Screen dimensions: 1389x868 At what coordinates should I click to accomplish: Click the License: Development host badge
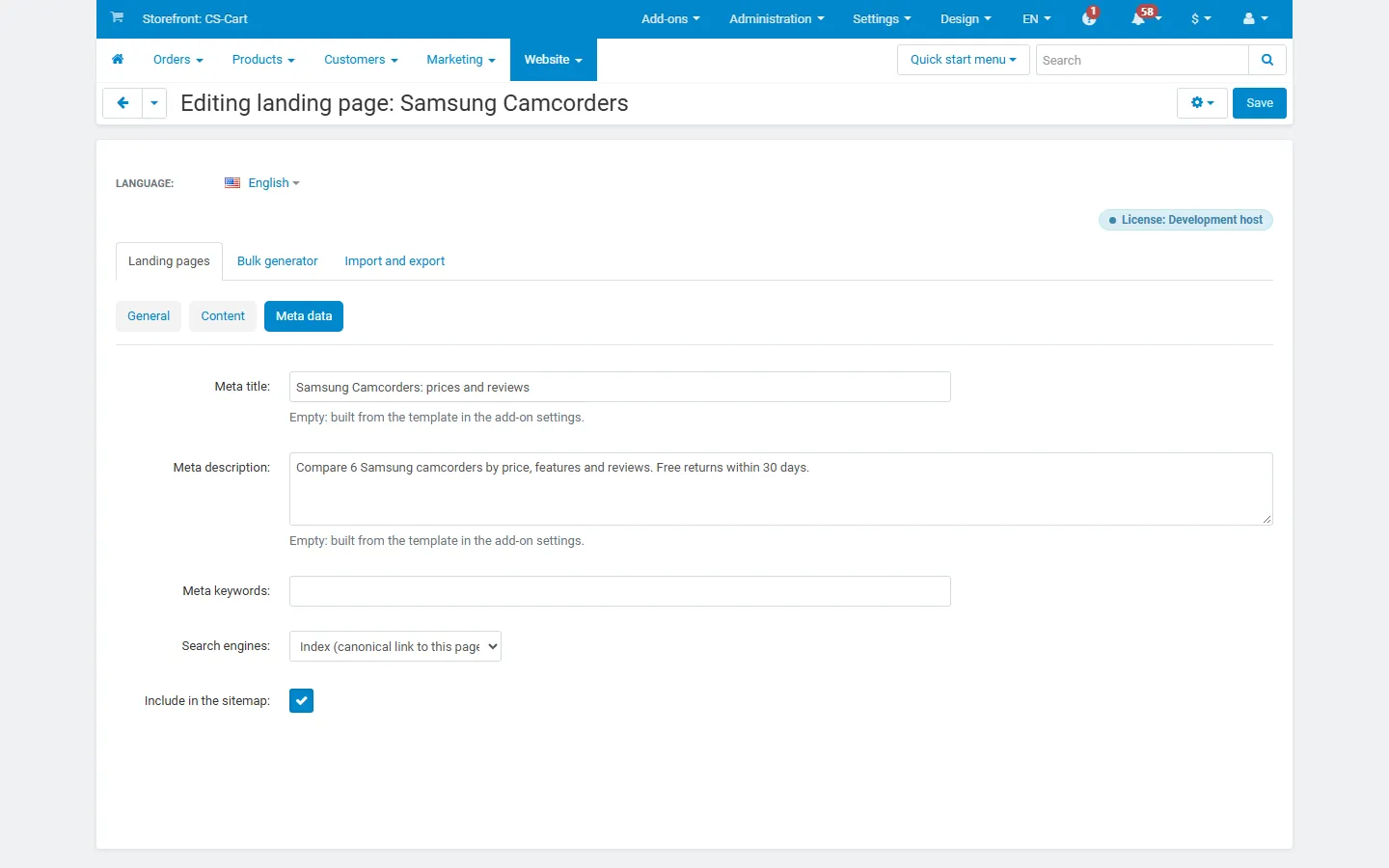click(x=1185, y=220)
